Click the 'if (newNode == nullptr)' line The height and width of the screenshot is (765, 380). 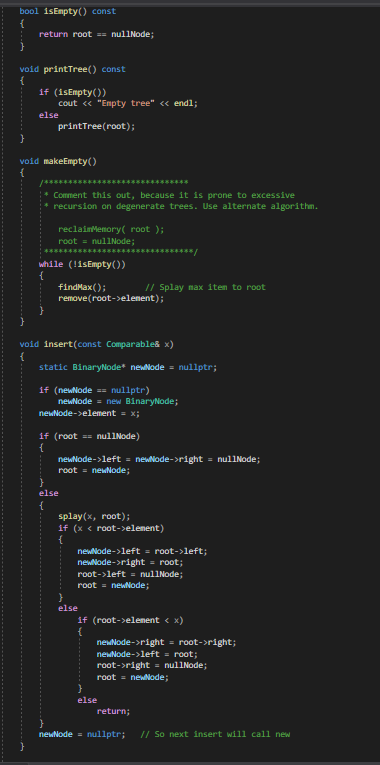94,390
